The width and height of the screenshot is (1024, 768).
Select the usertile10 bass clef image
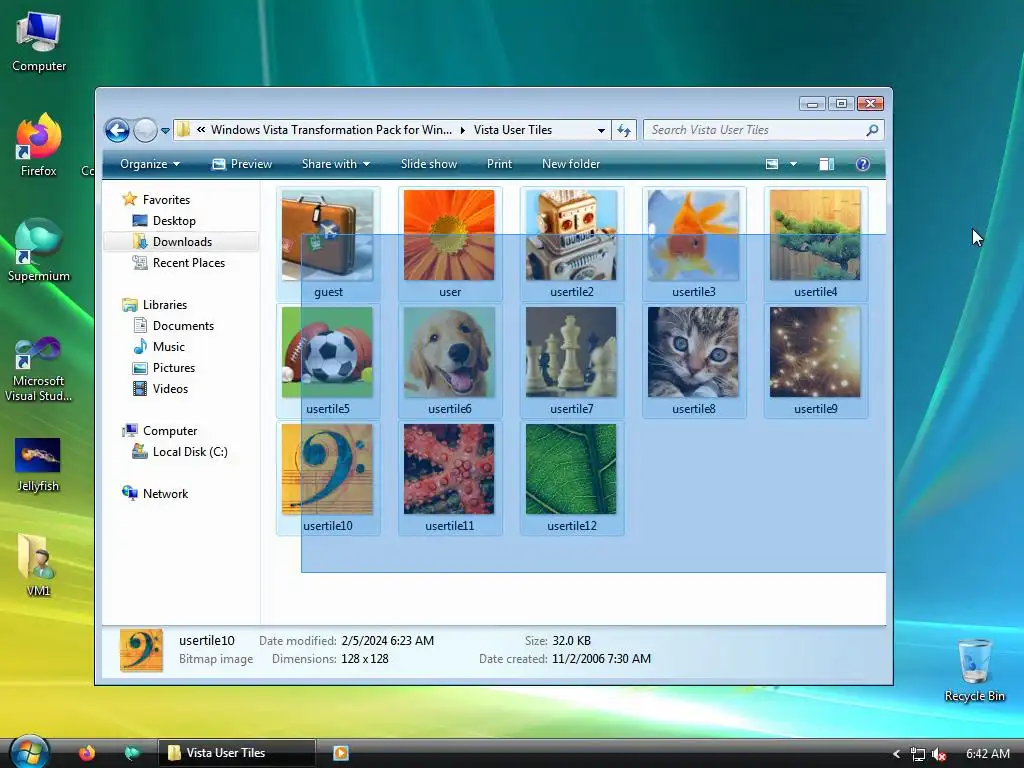(x=328, y=470)
